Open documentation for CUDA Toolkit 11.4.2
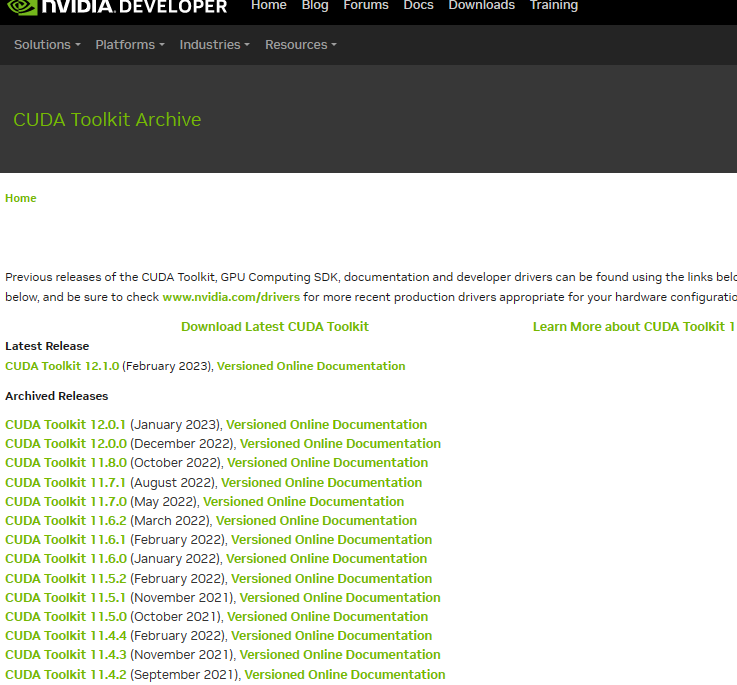 point(345,674)
